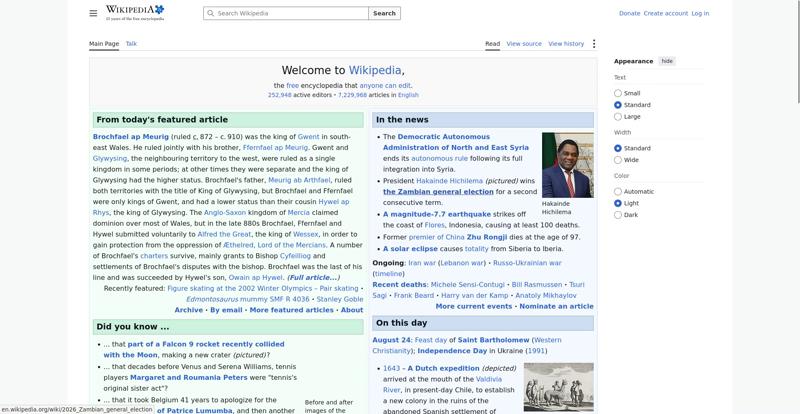Open the Saint Bartholomew link
Screen dimensions: 800x414
pos(493,340)
